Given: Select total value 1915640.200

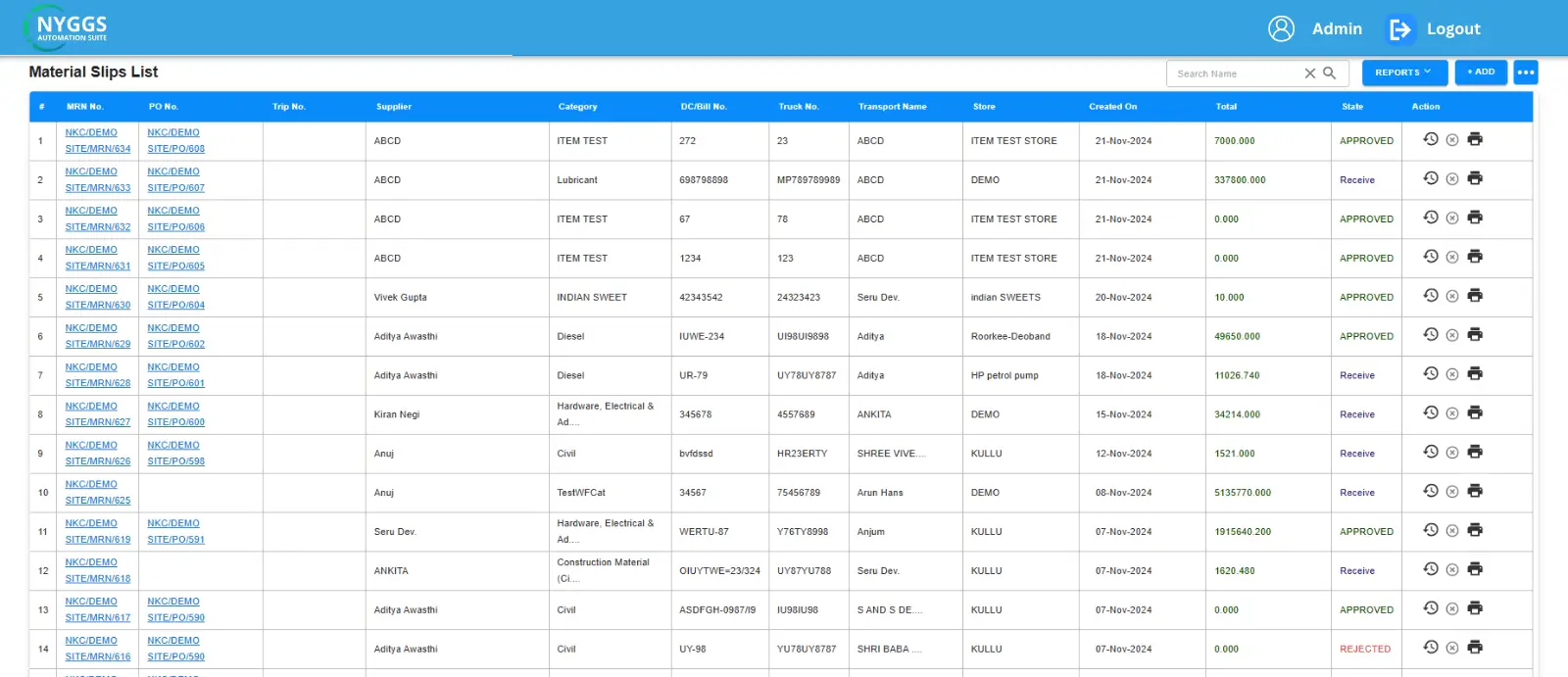Looking at the screenshot, I should pos(1243,532).
